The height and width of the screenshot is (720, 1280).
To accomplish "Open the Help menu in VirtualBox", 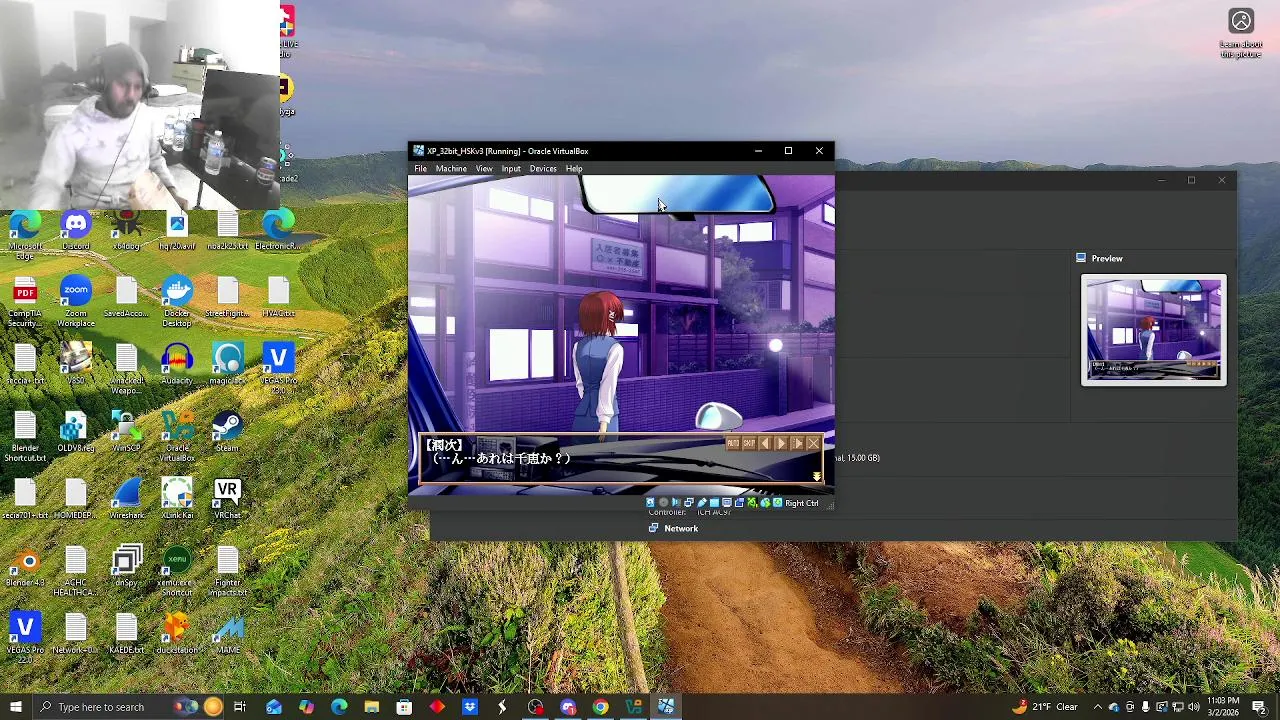I will click(574, 168).
